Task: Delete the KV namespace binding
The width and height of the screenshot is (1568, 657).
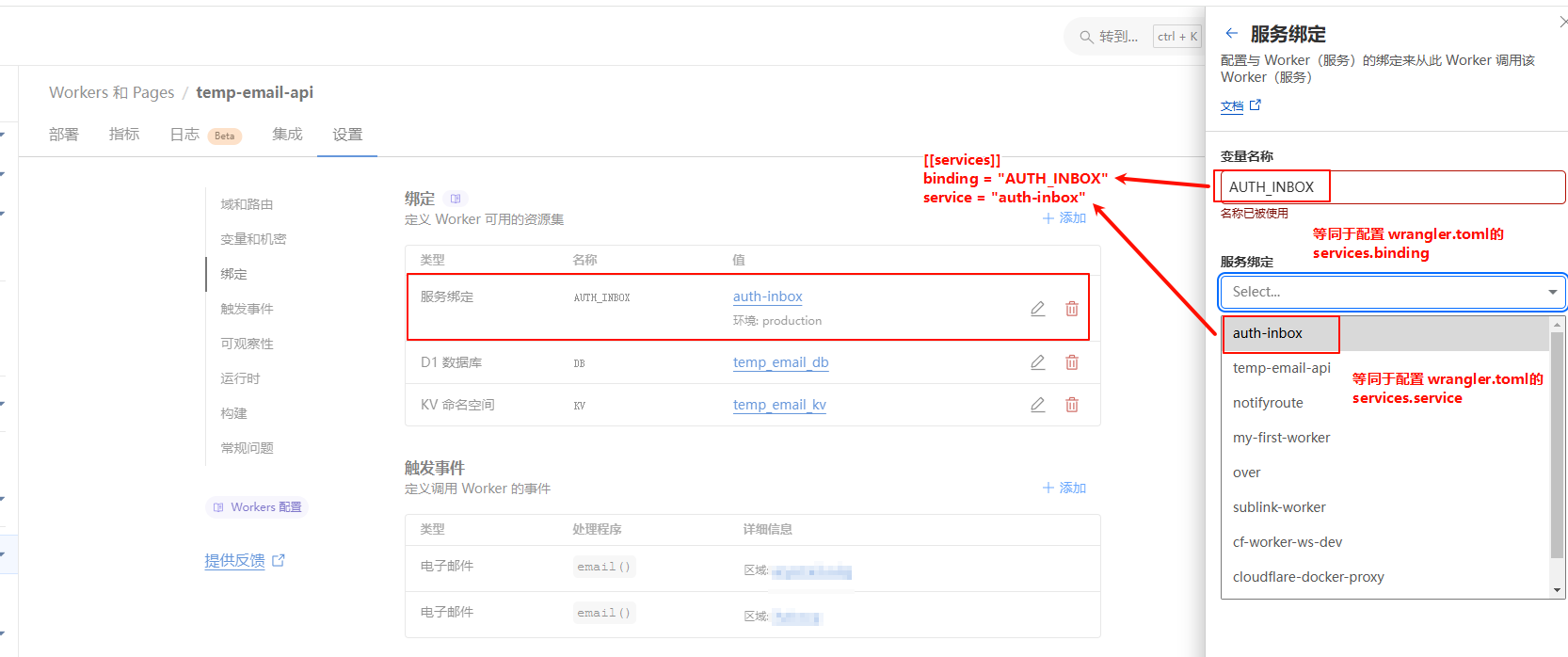Action: tap(1071, 405)
